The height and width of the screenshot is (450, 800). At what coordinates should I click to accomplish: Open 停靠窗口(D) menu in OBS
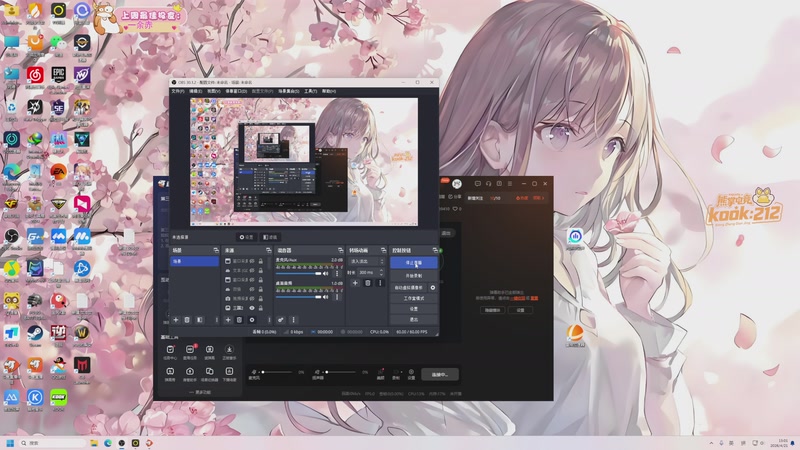tap(236, 91)
